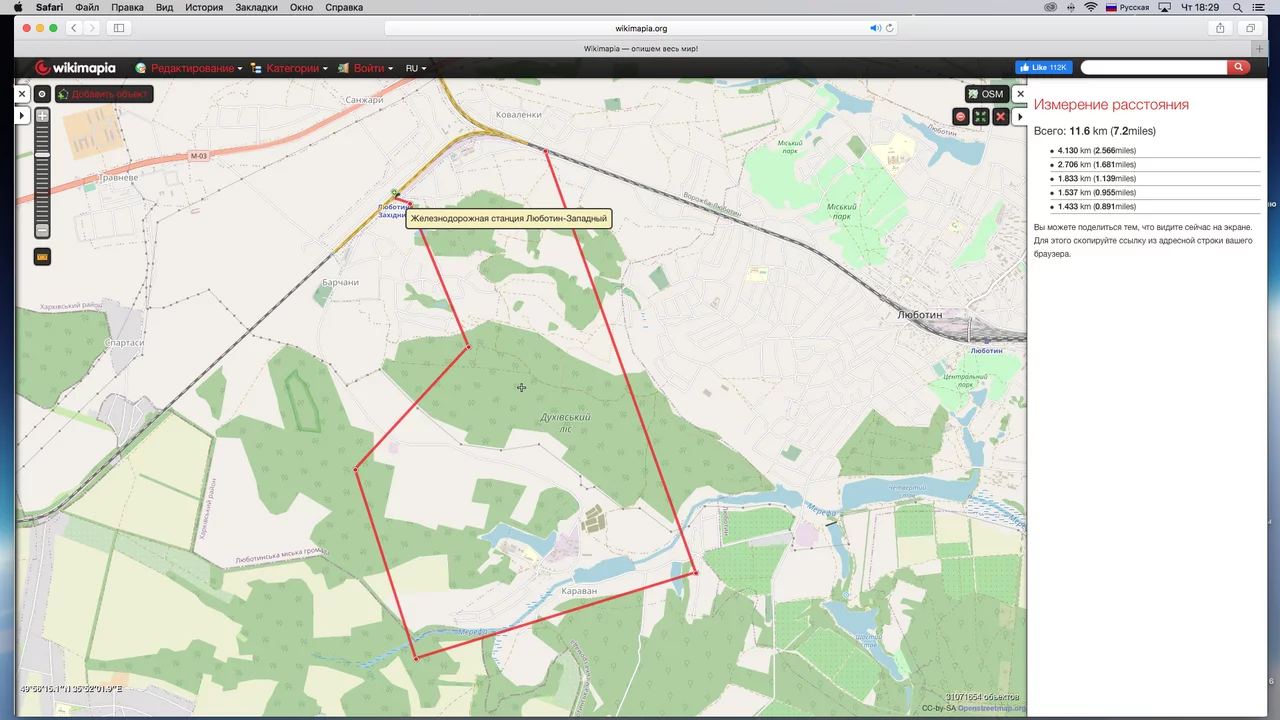
Task: Click the Всего 11.6 km total text
Action: pyautogui.click(x=1095, y=131)
